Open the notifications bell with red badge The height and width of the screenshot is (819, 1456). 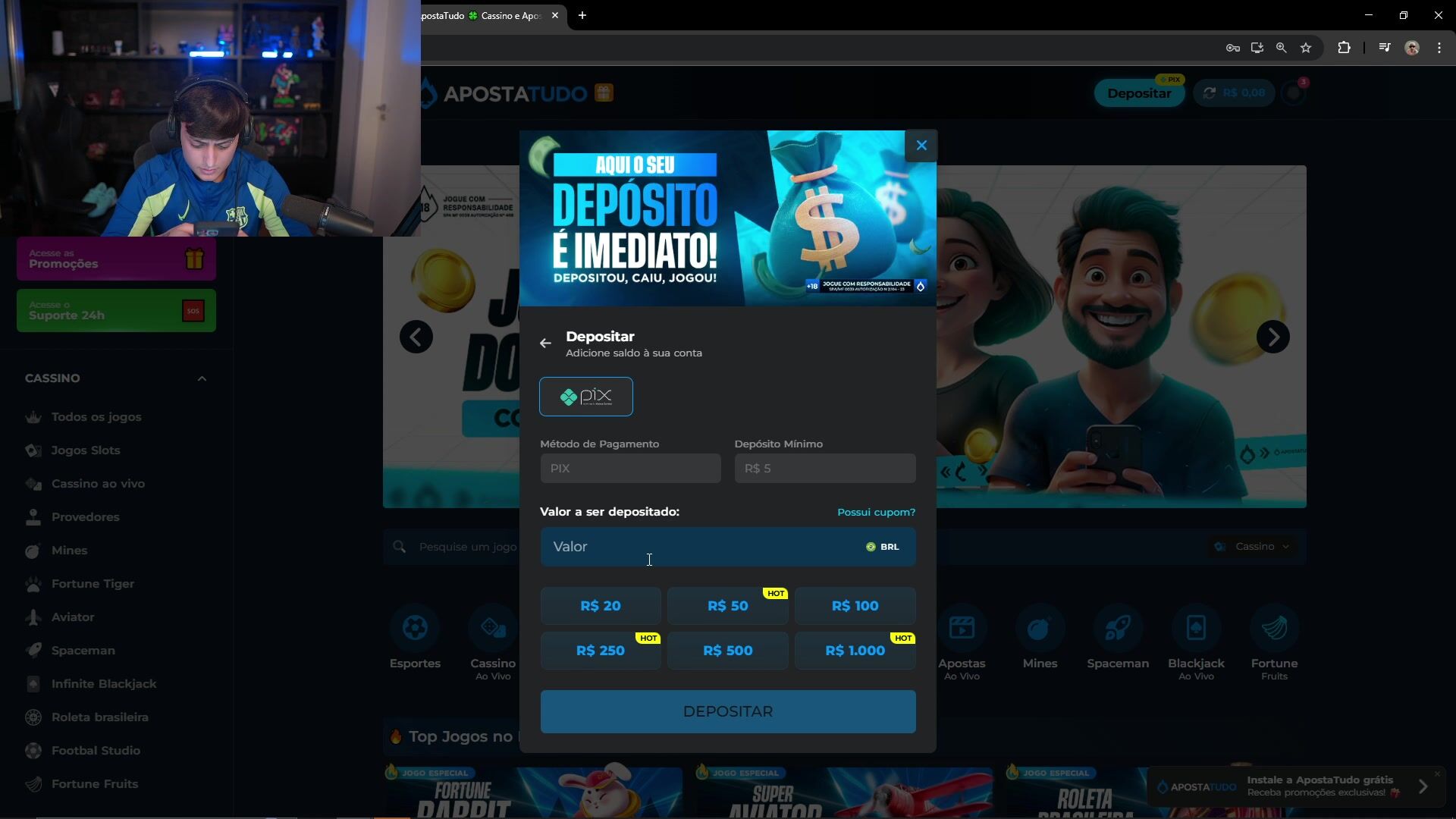coord(1293,93)
